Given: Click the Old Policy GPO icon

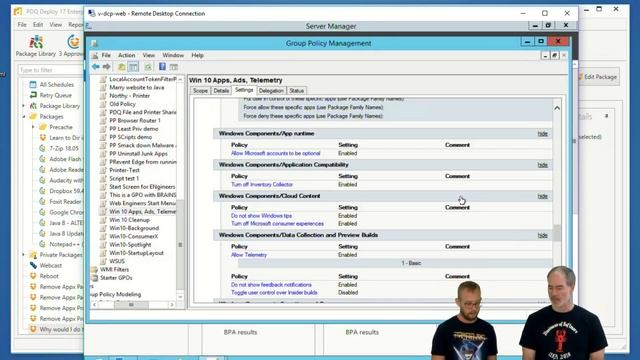Looking at the screenshot, I should [103, 104].
